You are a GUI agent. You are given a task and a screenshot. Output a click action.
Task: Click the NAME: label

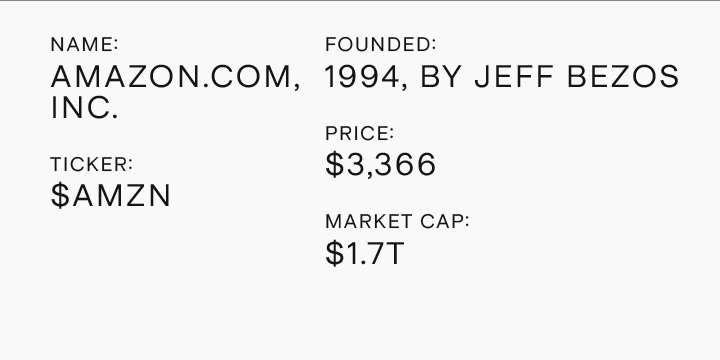(x=84, y=45)
